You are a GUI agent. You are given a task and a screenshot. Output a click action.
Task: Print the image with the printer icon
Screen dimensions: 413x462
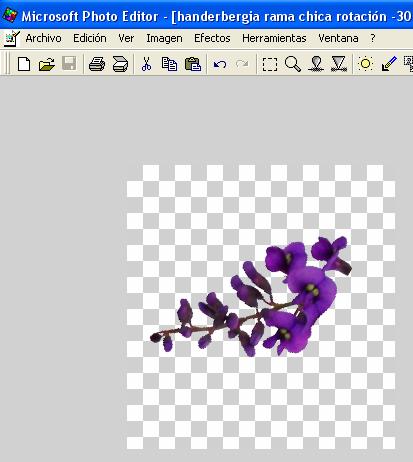click(97, 64)
